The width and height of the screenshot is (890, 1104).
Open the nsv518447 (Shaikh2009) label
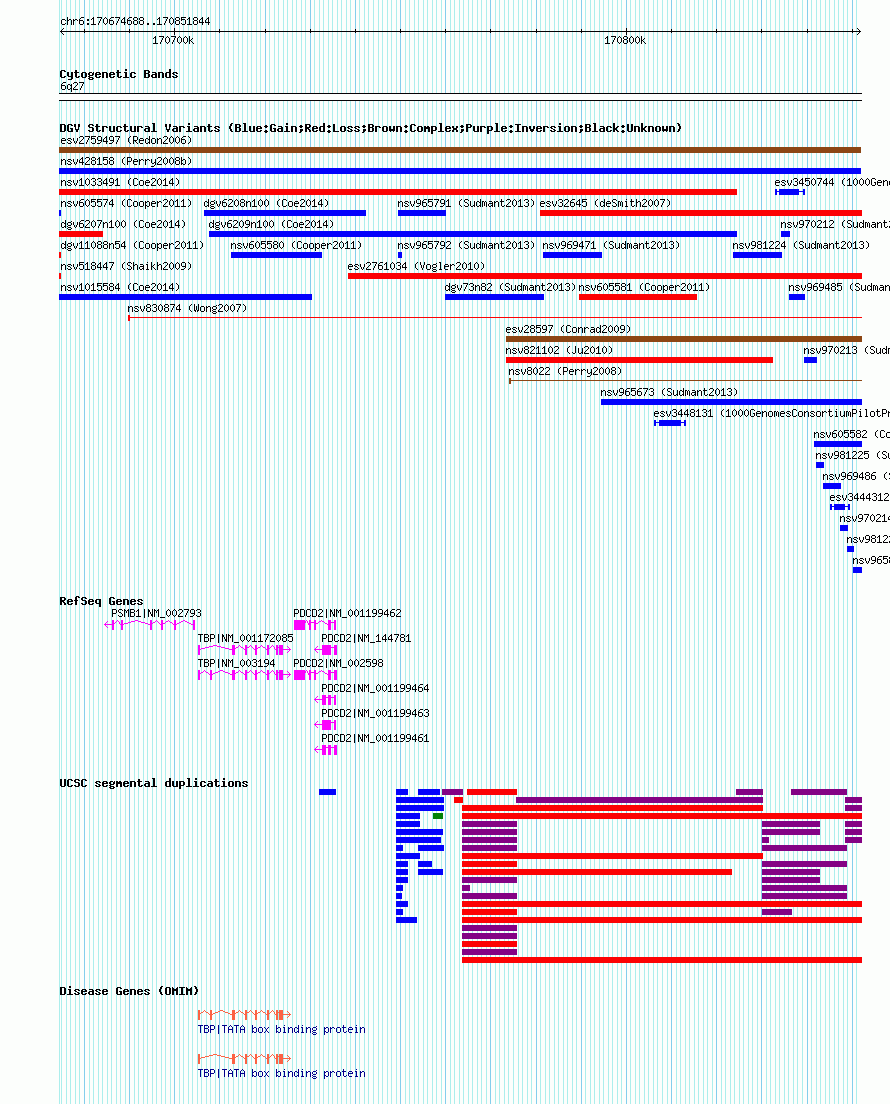126,267
